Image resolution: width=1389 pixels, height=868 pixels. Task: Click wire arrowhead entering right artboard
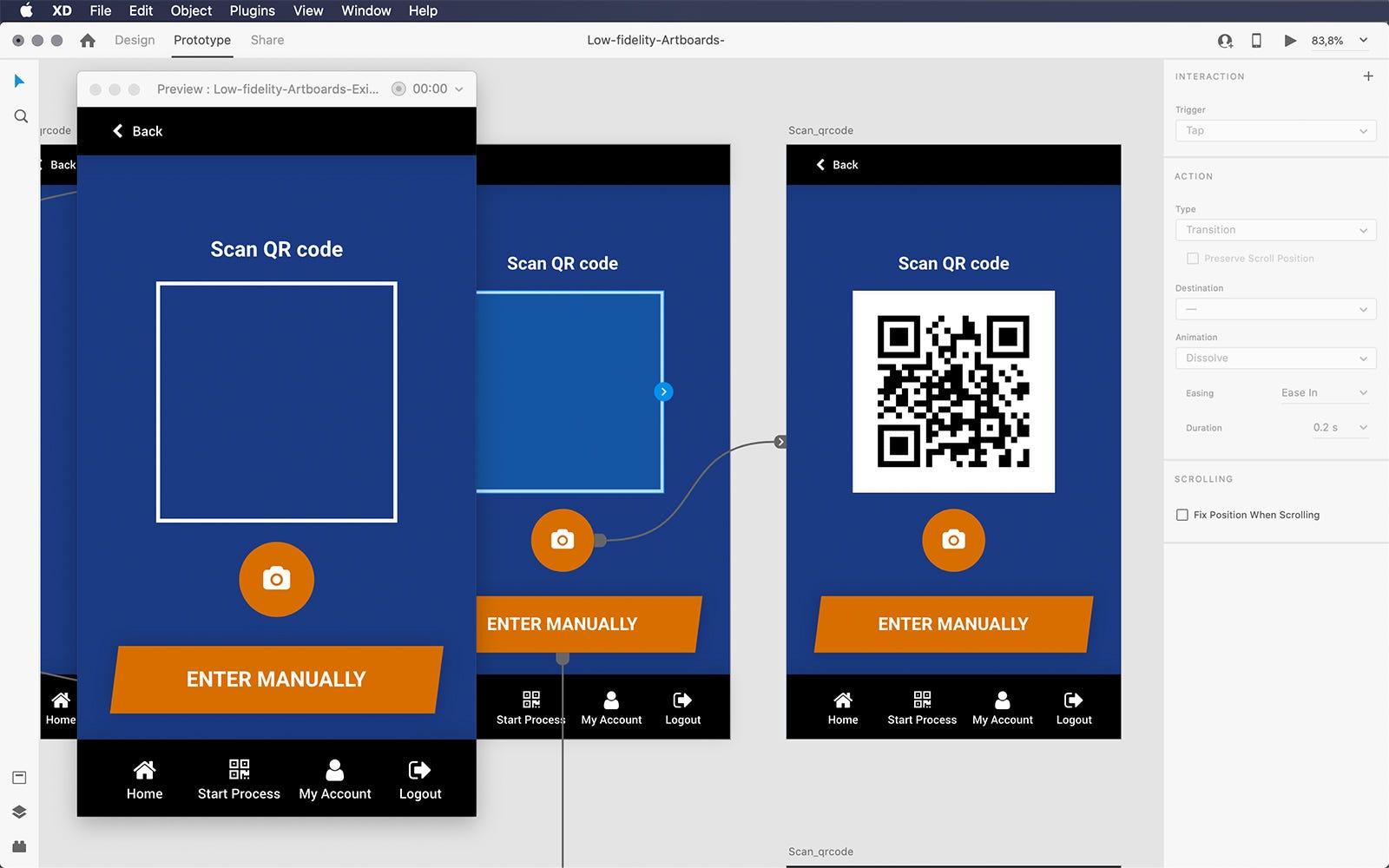click(x=780, y=442)
